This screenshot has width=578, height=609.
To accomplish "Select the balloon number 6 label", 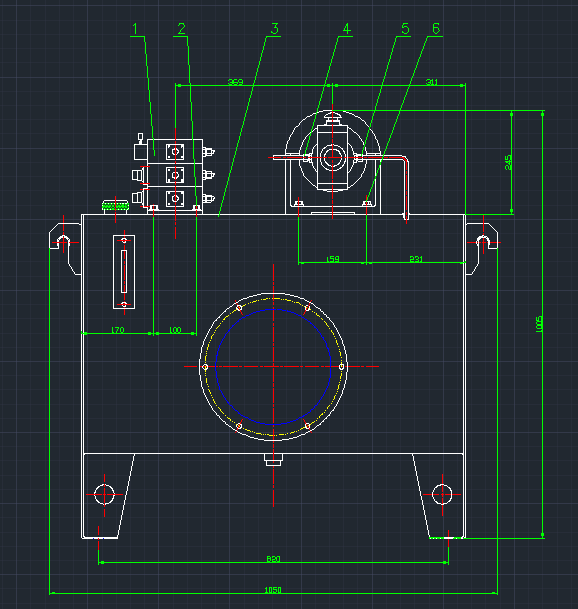I will tap(436, 29).
